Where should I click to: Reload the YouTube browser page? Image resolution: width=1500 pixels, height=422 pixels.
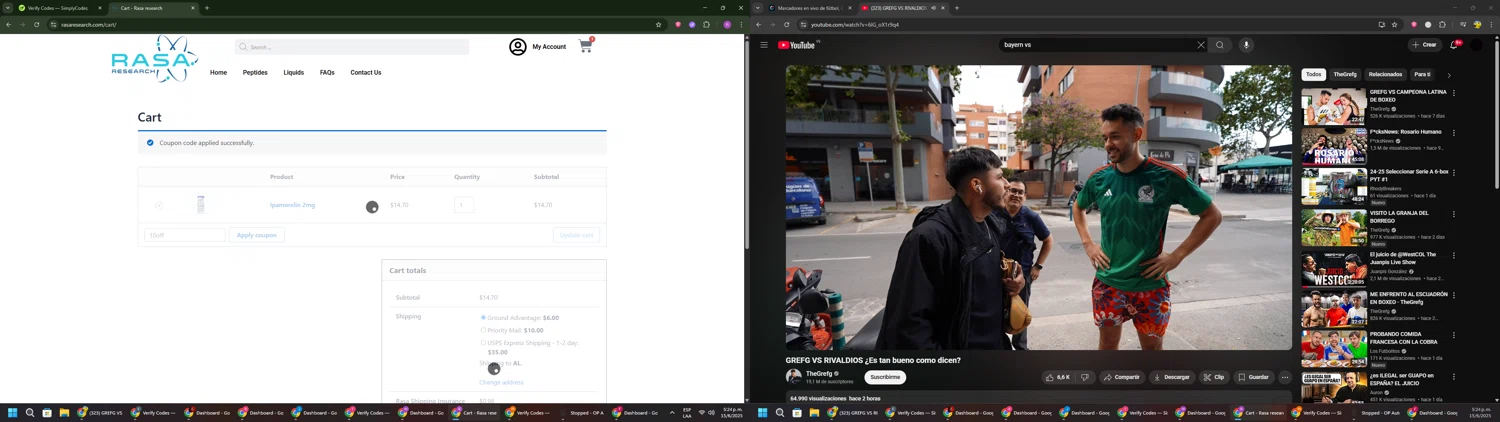click(787, 24)
